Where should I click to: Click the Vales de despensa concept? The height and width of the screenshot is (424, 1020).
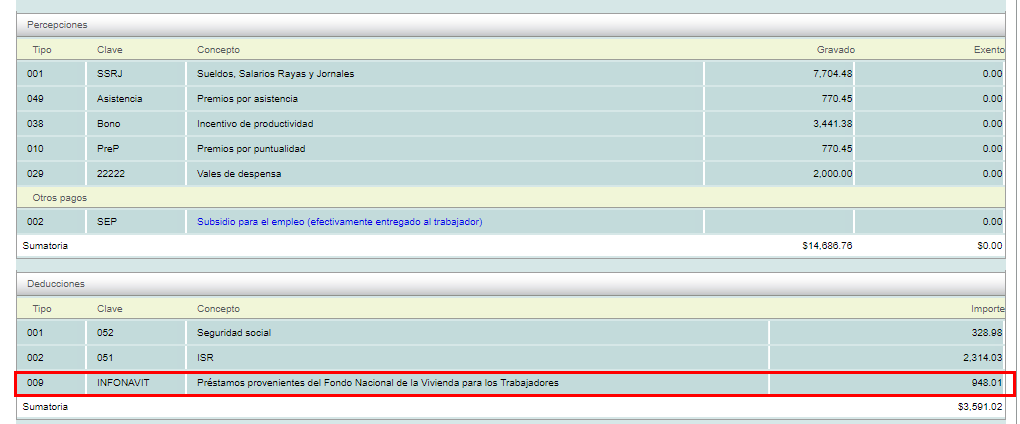[x=239, y=173]
